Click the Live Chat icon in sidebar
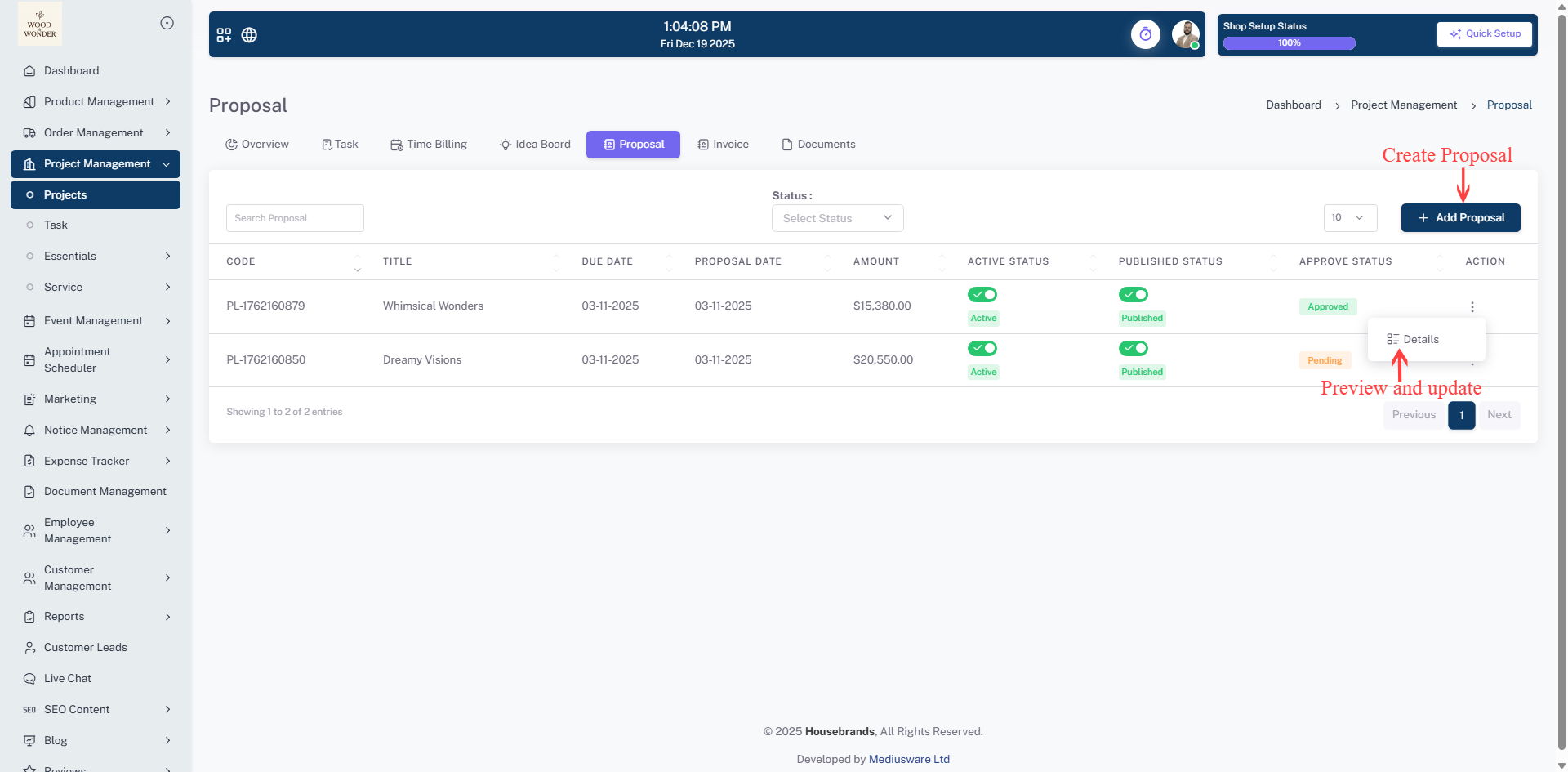The image size is (1568, 772). (29, 679)
